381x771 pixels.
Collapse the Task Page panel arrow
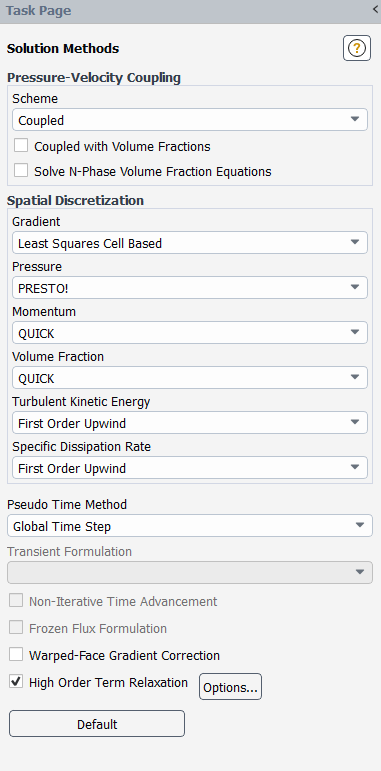click(376, 10)
